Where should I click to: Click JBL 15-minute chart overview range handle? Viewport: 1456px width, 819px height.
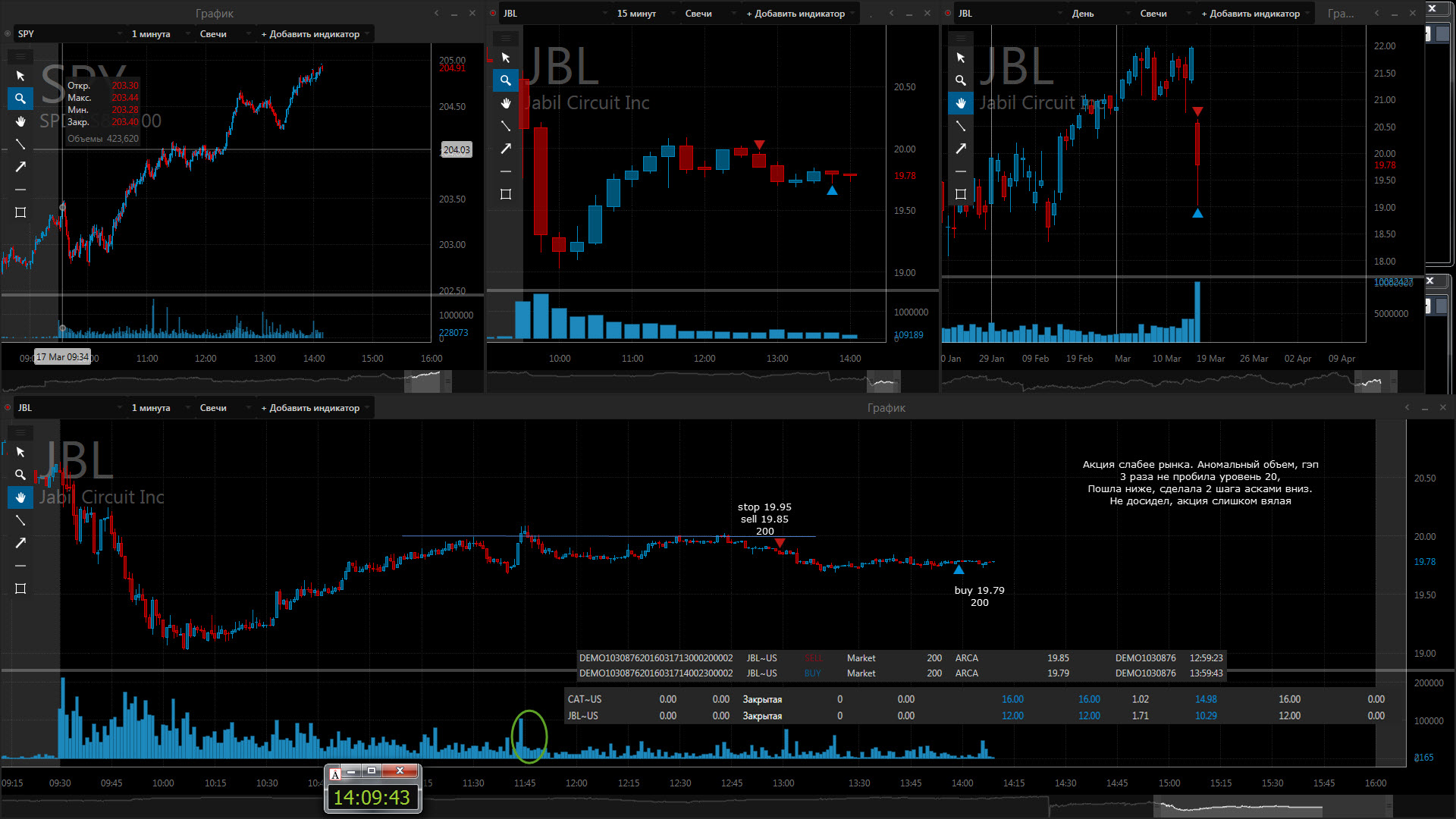point(883,381)
